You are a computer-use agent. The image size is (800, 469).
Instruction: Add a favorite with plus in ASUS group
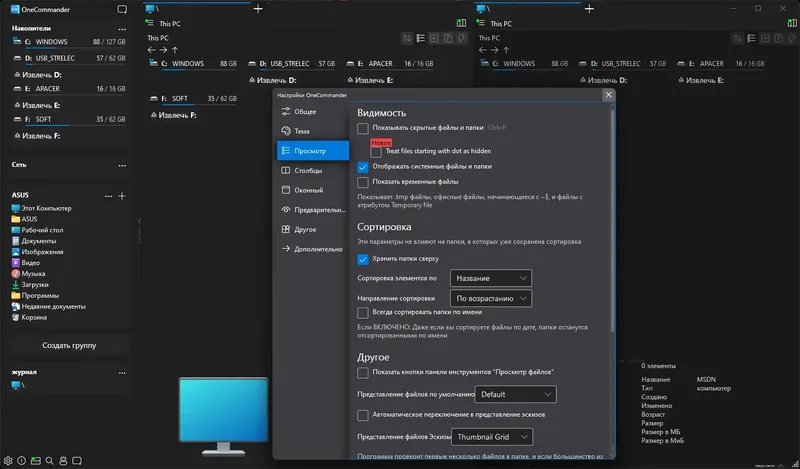pos(121,195)
